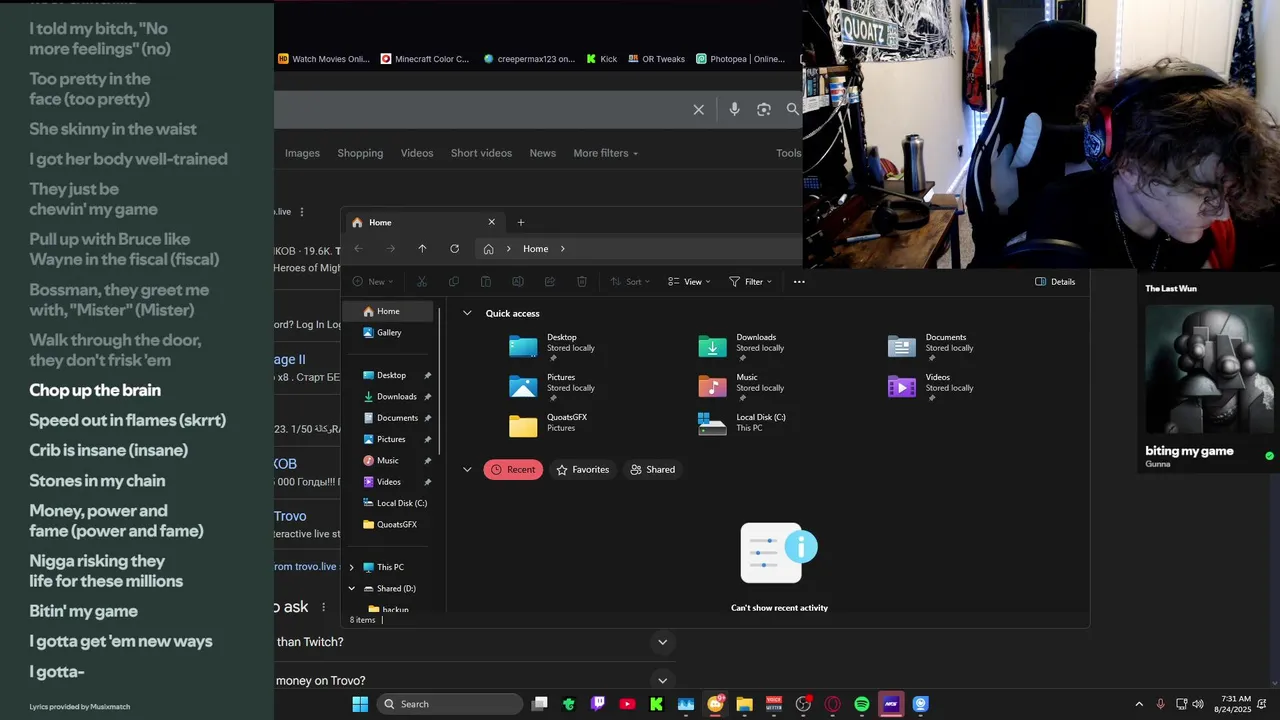Clear the browser search box with X

pos(699,109)
